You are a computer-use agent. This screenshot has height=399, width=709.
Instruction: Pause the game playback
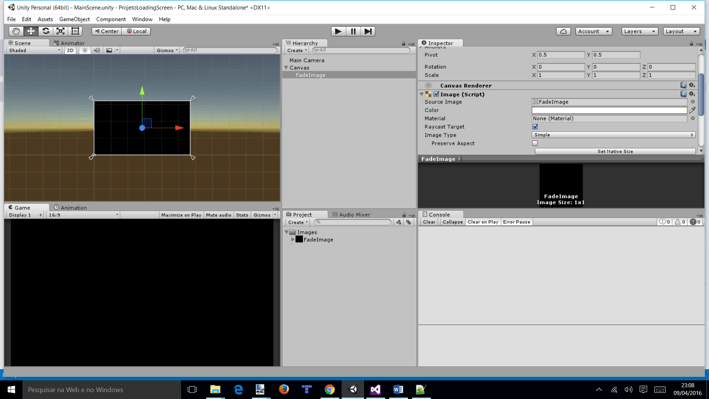(x=353, y=31)
